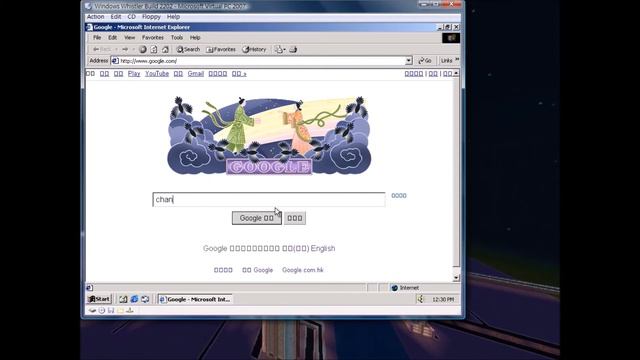This screenshot has width=640, height=360.
Task: Click the third quick launch icon
Action: 145,299
